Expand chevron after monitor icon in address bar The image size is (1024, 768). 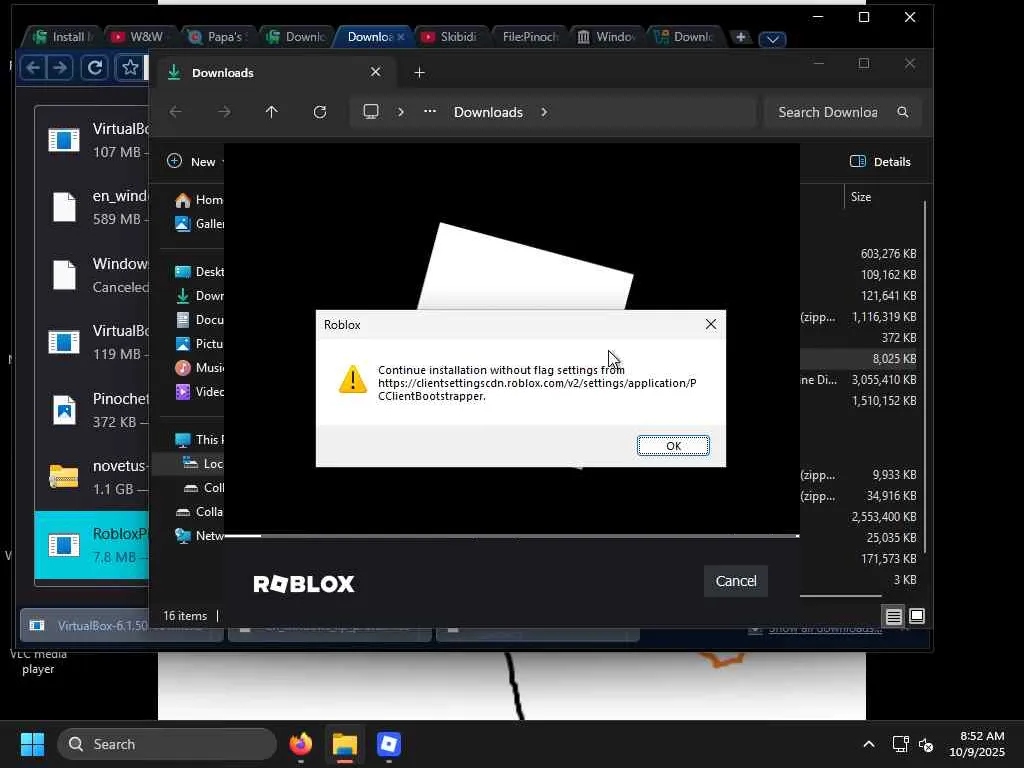click(x=400, y=112)
